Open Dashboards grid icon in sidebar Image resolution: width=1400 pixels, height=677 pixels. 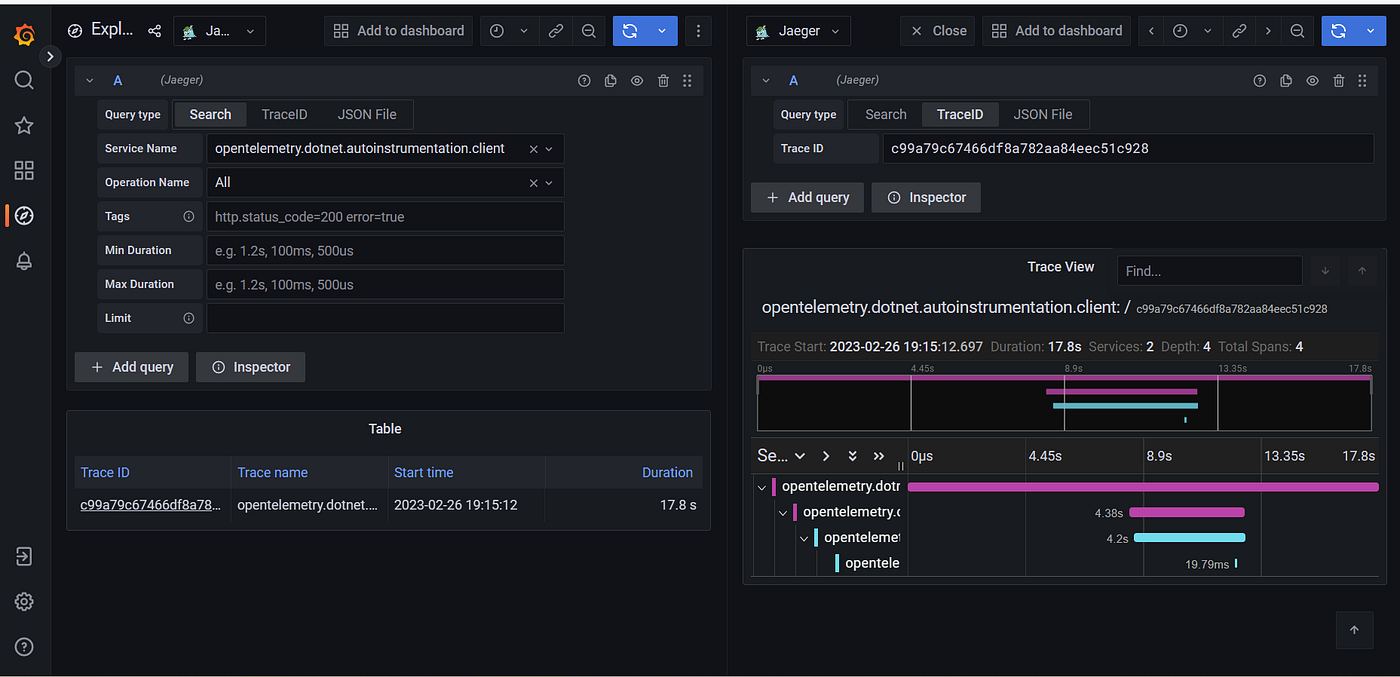pos(24,170)
